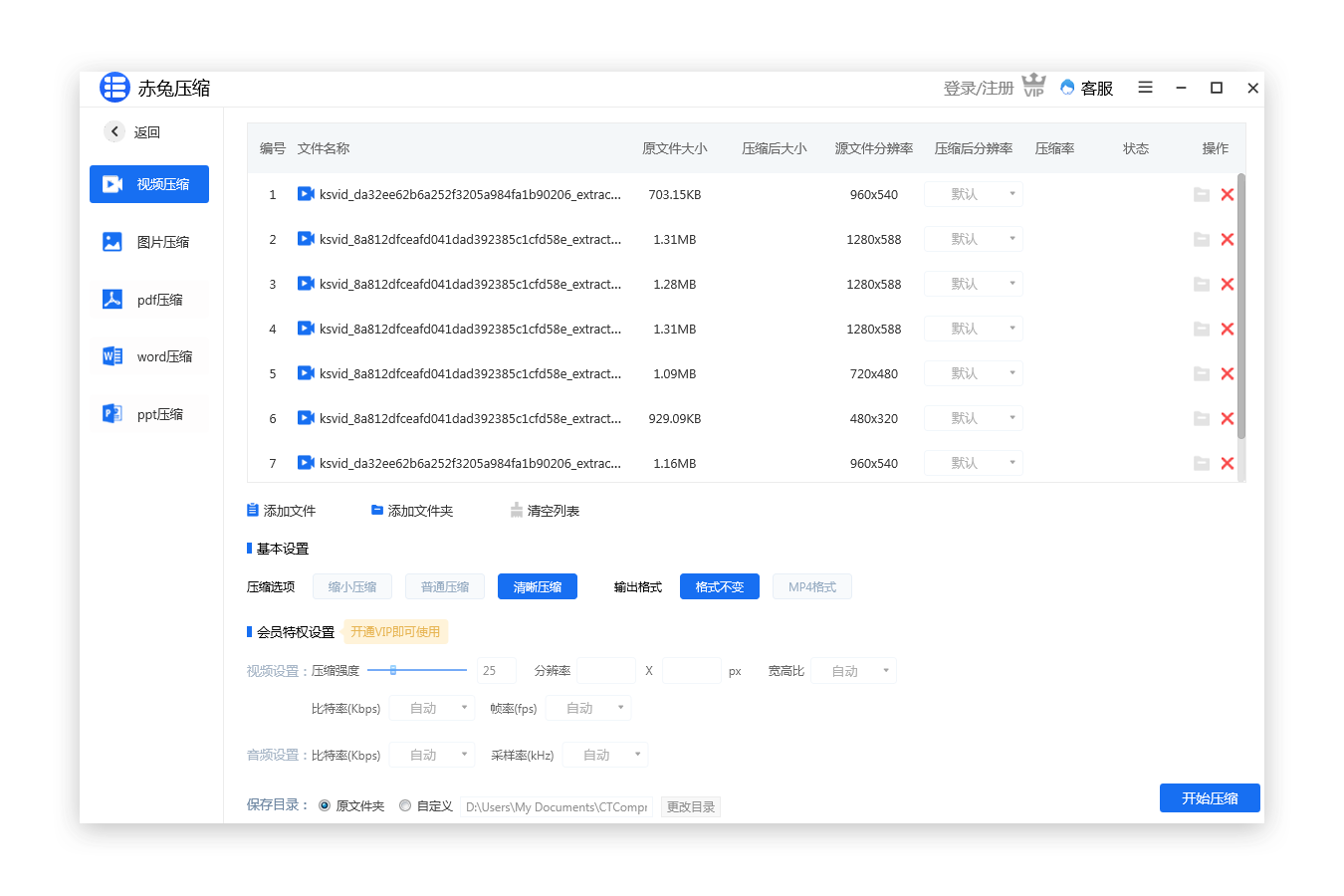Click 清空列表 button
The height and width of the screenshot is (896, 1344).
(x=545, y=511)
